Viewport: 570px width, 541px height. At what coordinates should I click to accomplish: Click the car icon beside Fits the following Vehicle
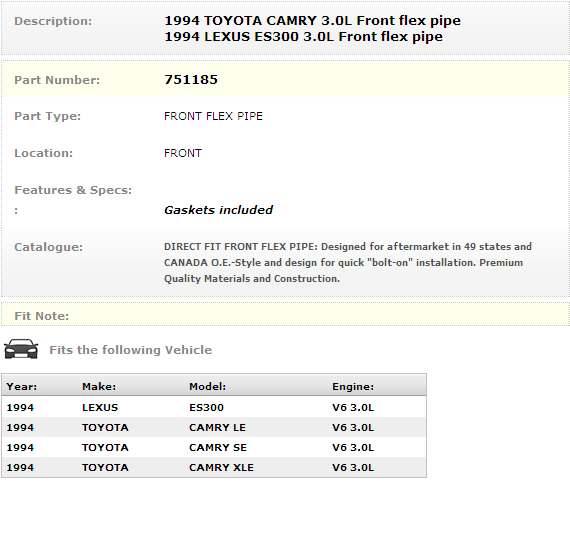coord(21,349)
